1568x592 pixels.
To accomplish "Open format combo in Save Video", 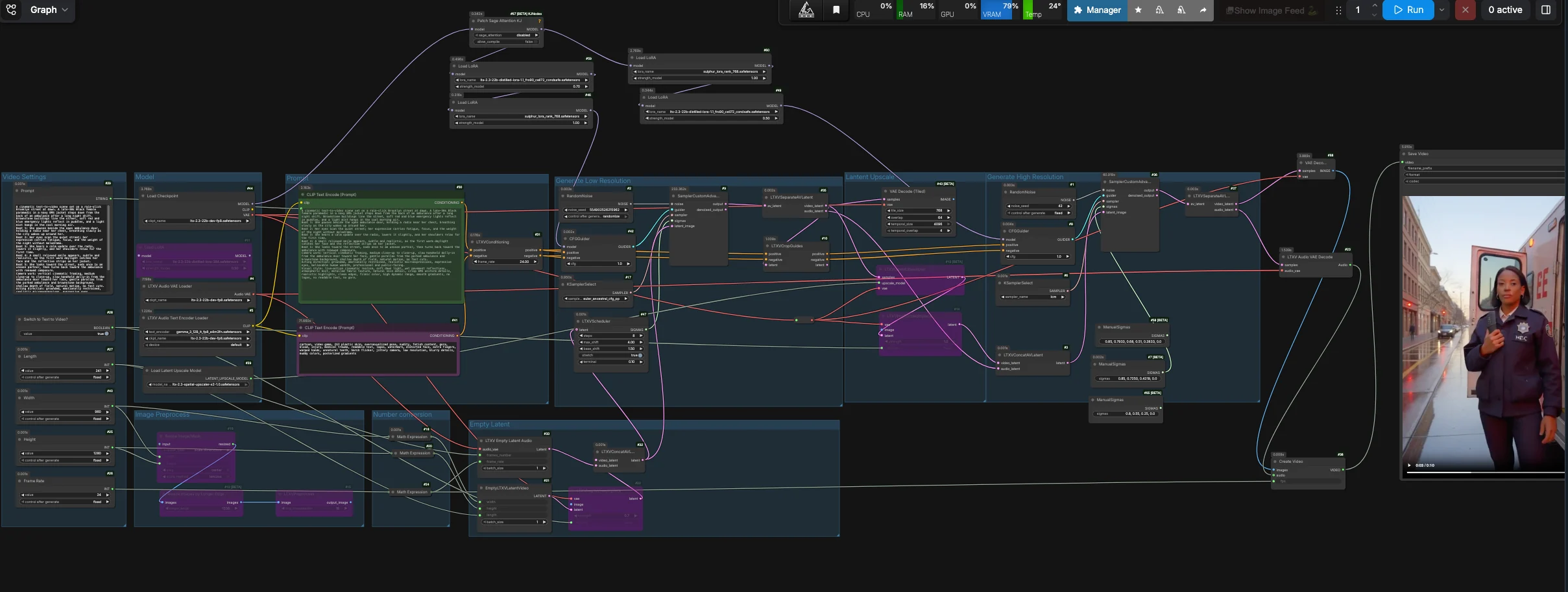I will click(x=1486, y=175).
